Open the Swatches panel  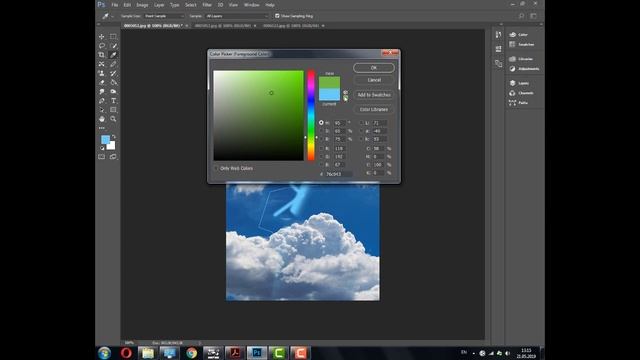point(522,44)
